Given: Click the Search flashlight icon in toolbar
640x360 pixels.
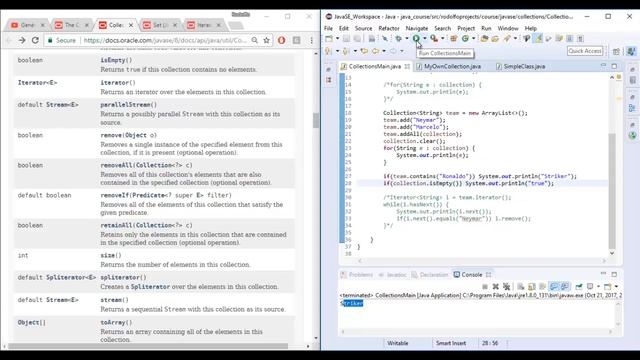Looking at the screenshot, I should pyautogui.click(x=507, y=38).
